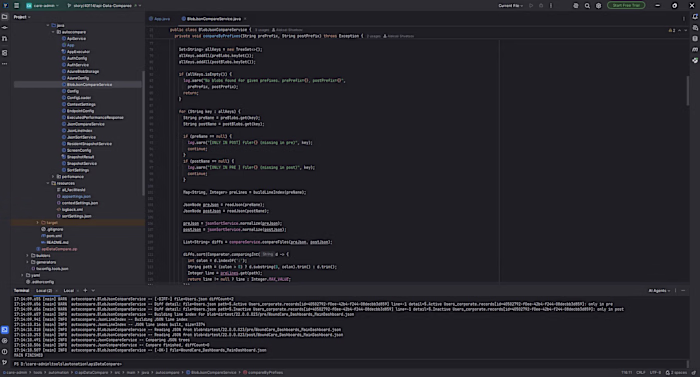This screenshot has height=377, width=700.
Task: Select ApiService class in tree
Action: (x=76, y=38)
